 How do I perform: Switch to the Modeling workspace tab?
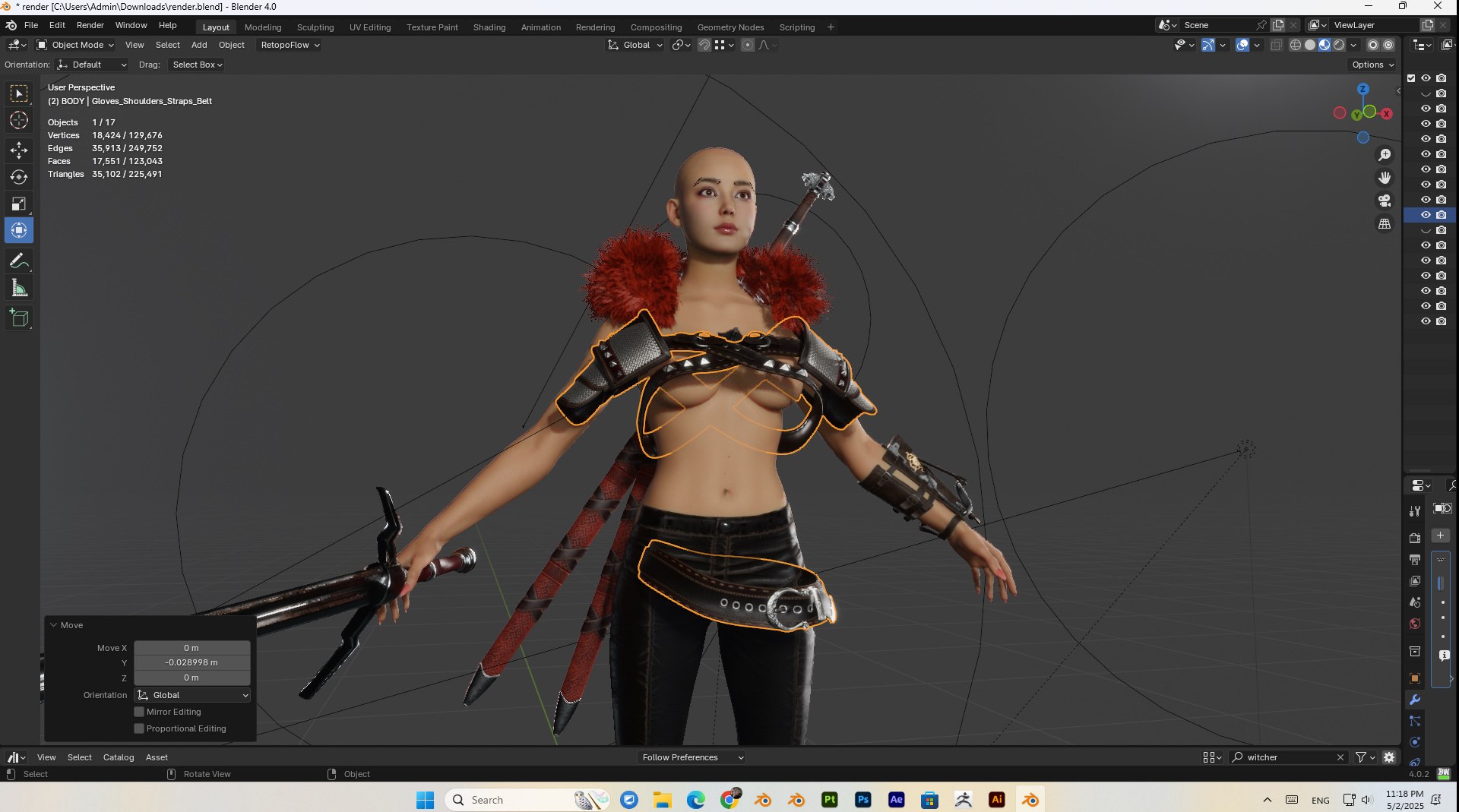coord(263,27)
